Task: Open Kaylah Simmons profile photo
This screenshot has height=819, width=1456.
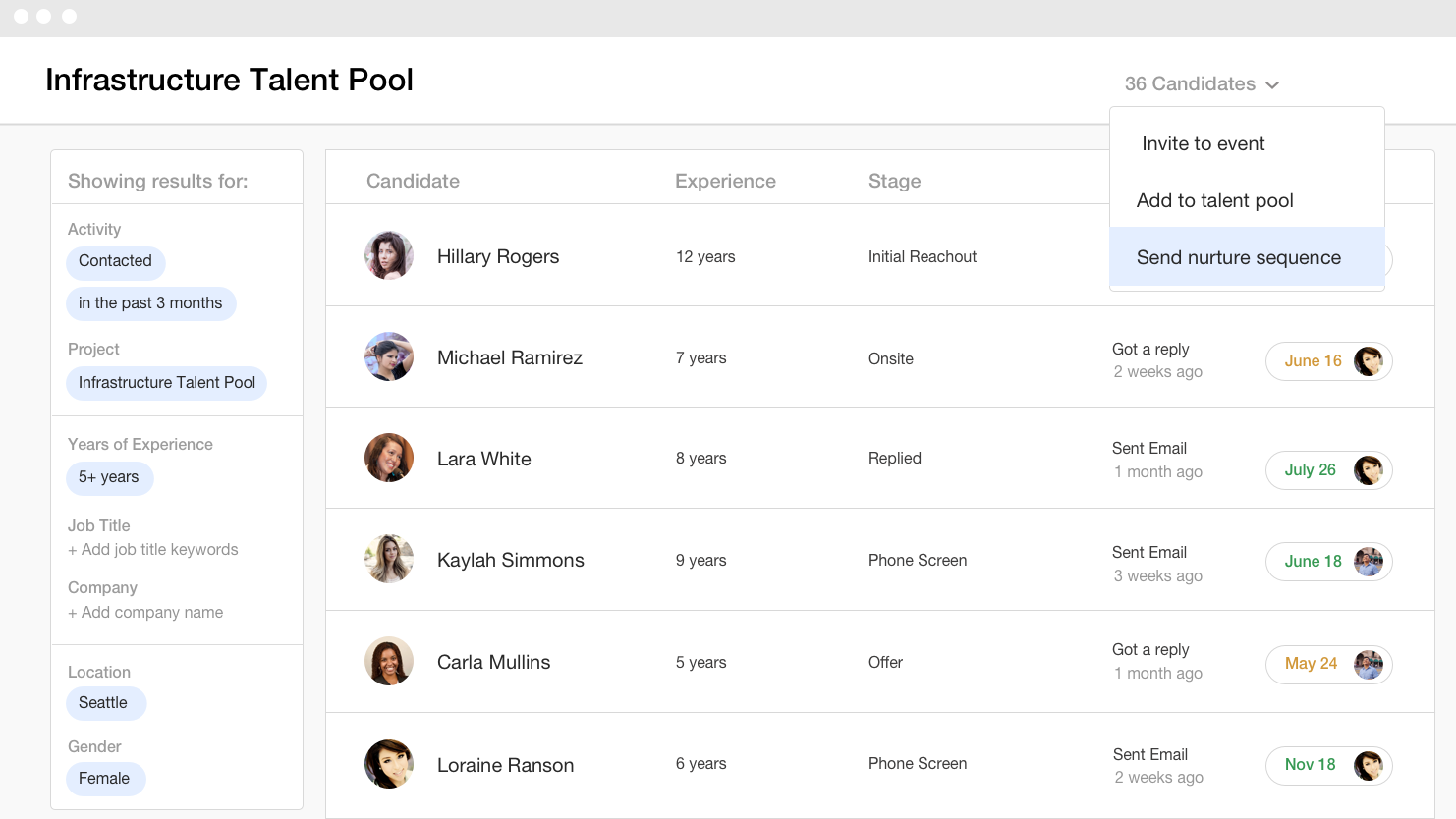Action: click(389, 559)
